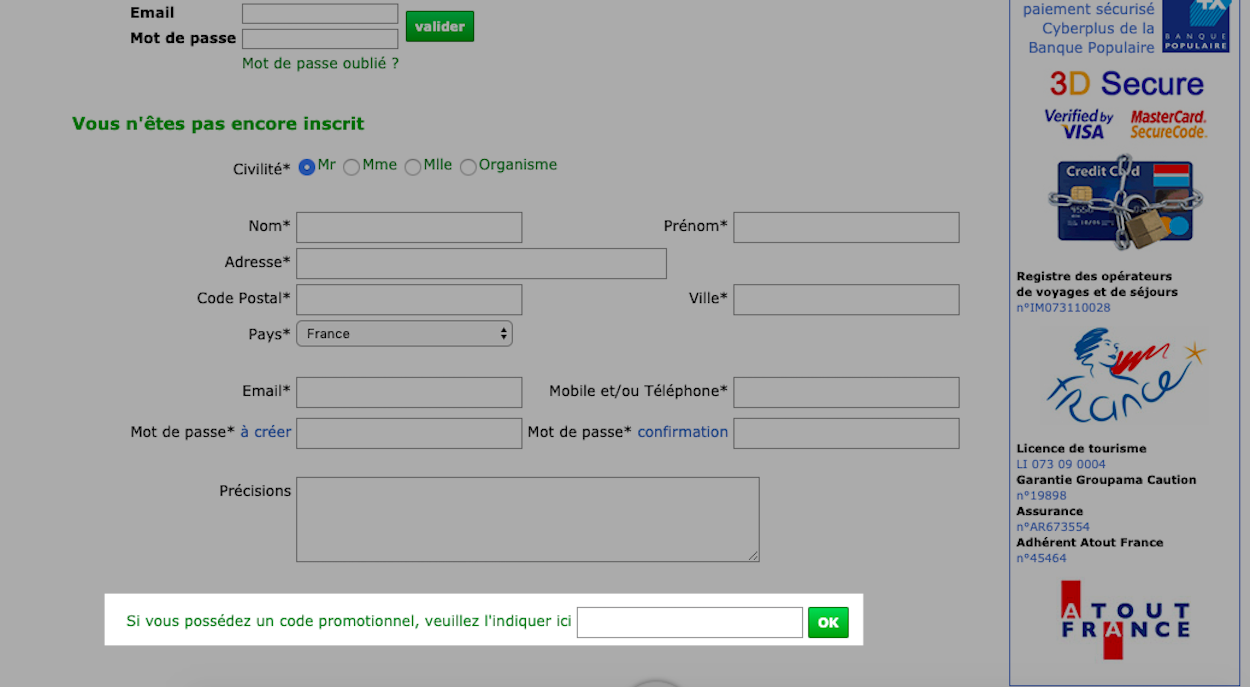Open the Mot de passe oublié link
The image size is (1250, 687).
coord(320,63)
